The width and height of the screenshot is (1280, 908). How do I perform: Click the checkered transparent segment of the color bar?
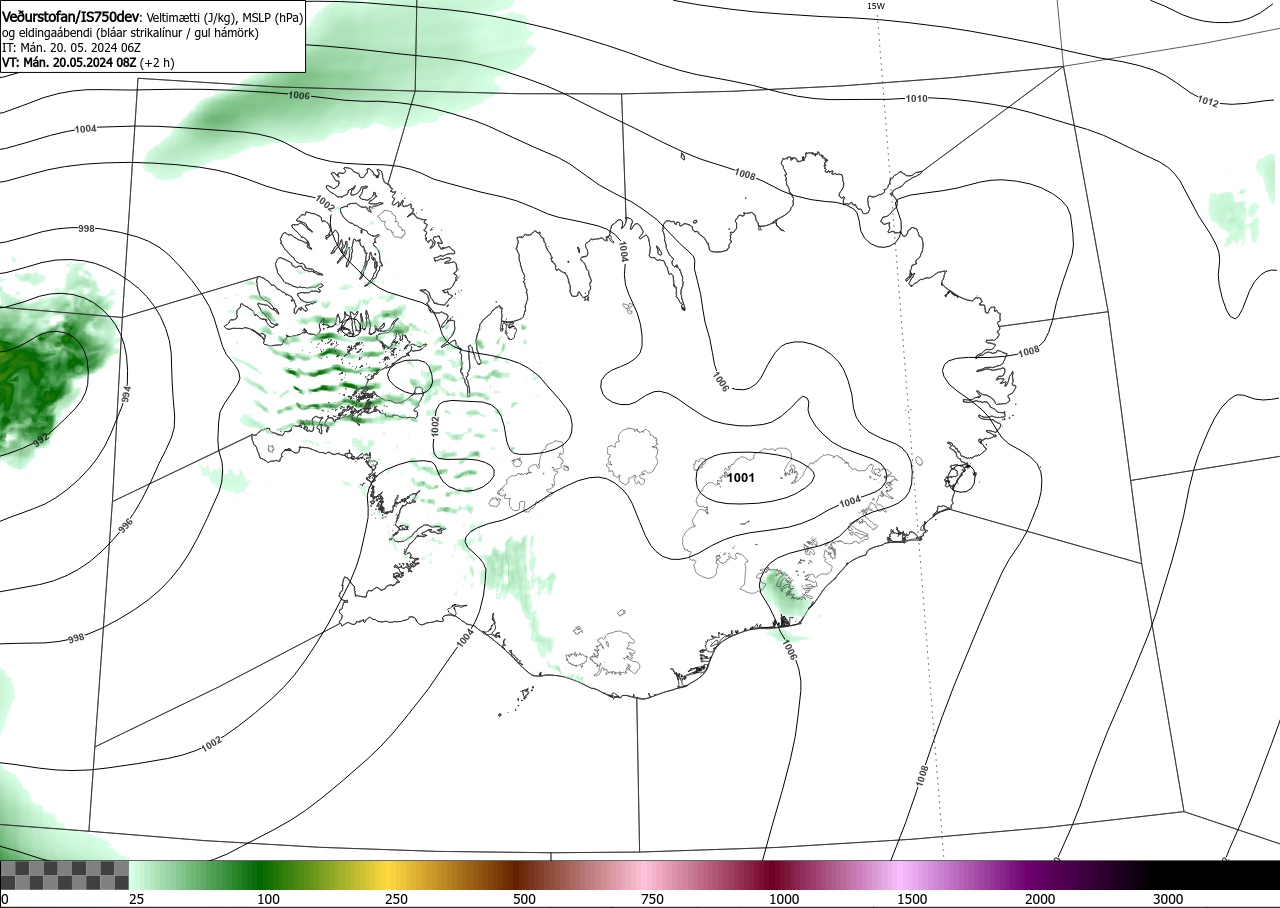64,875
